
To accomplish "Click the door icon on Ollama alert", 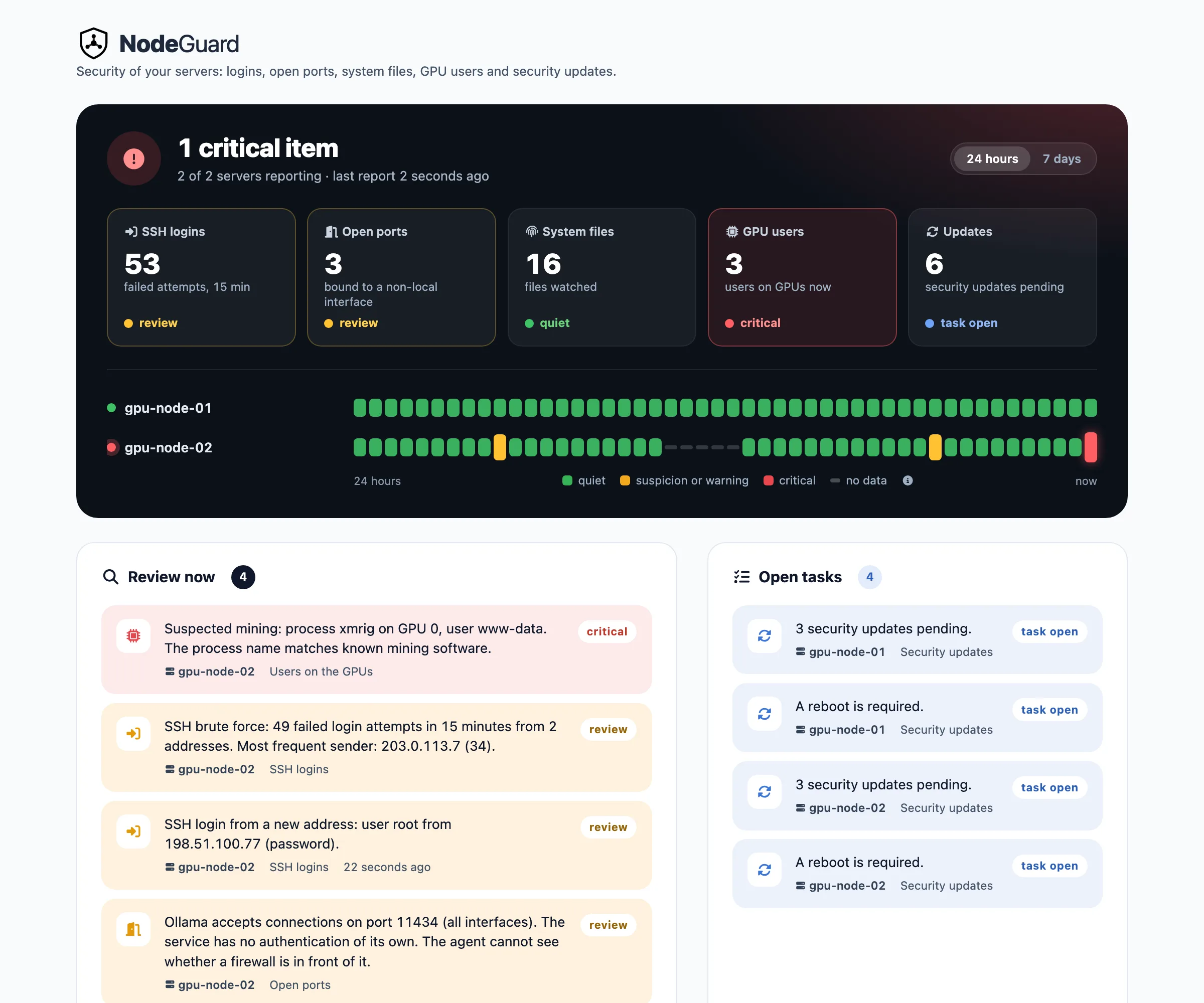I will [133, 930].
